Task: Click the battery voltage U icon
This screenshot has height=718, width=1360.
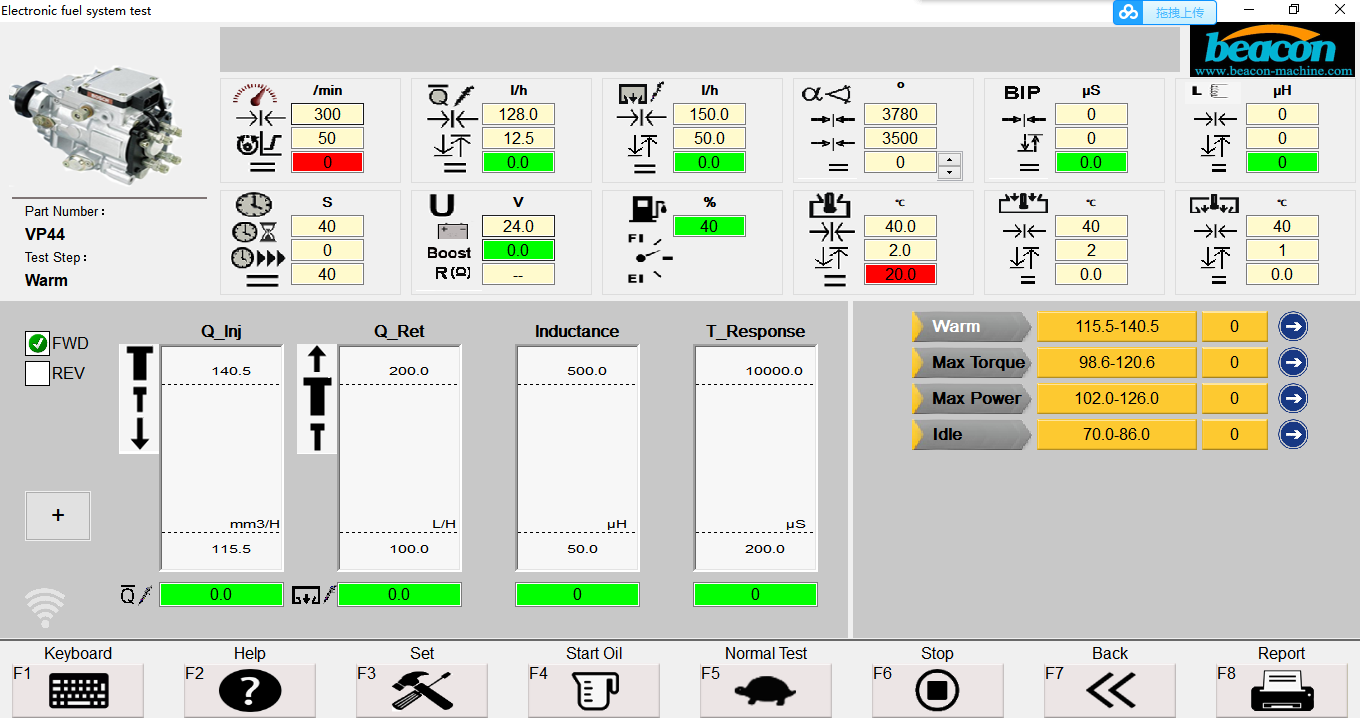Action: point(441,205)
